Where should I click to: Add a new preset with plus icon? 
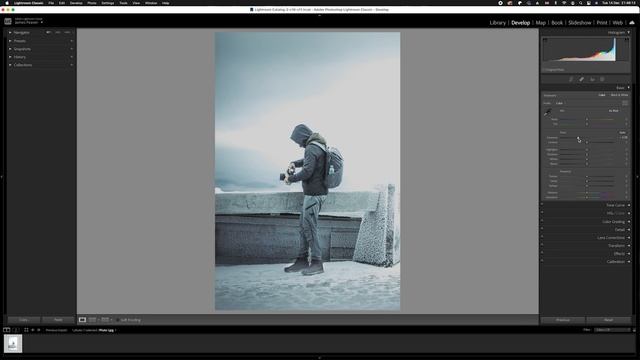point(71,41)
